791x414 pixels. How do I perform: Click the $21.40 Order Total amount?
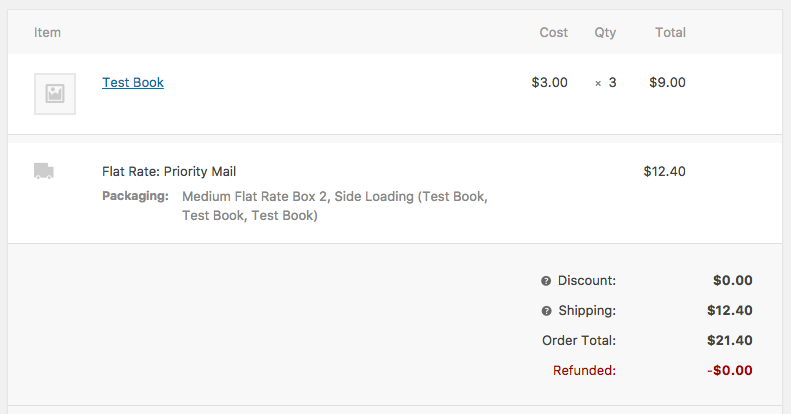click(x=729, y=341)
